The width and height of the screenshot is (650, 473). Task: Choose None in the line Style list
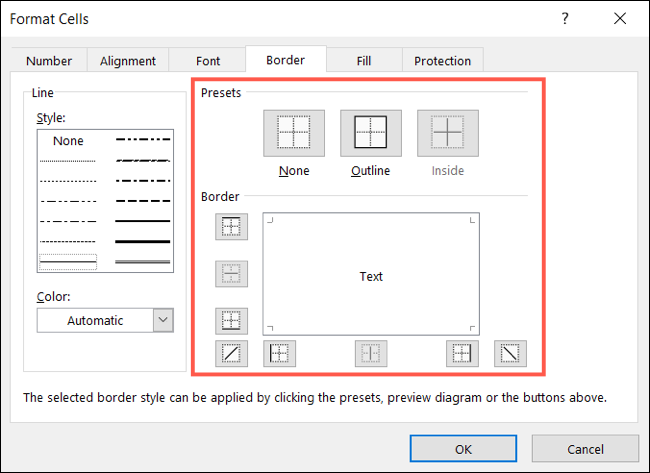[68, 141]
